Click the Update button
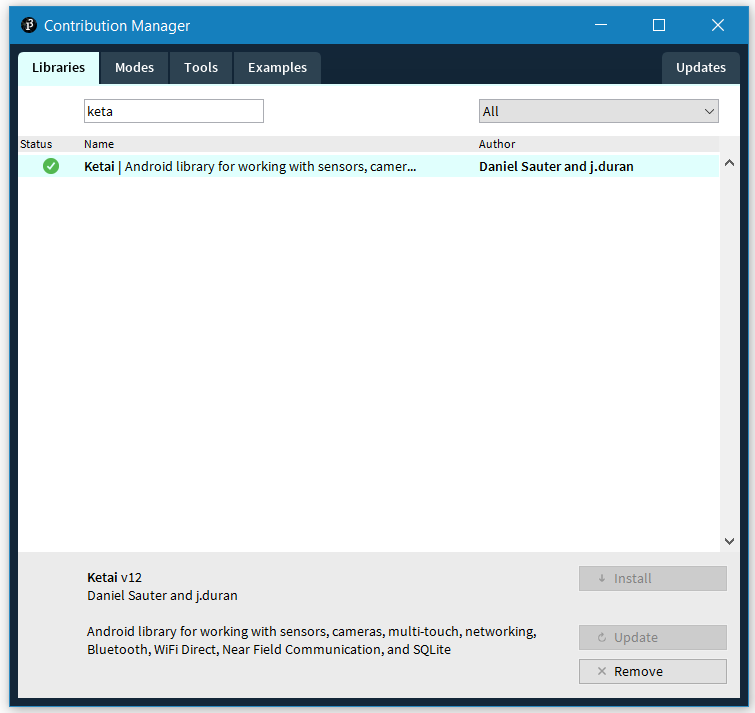The image size is (755, 713). click(x=652, y=637)
